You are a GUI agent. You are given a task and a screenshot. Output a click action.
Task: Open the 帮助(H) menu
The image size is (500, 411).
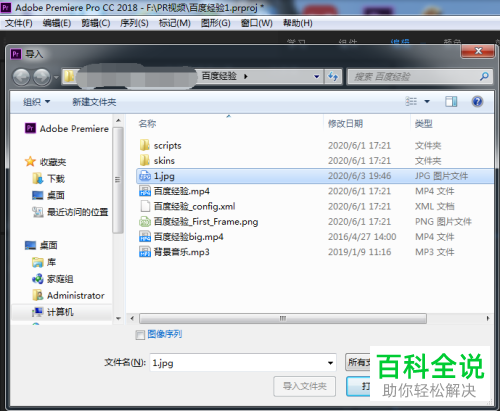(298, 23)
